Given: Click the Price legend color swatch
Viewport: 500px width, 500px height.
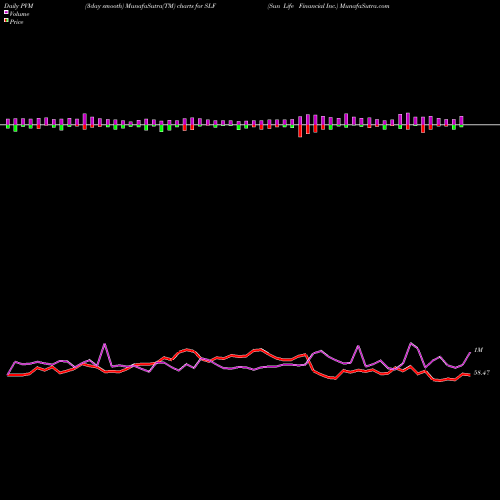Looking at the screenshot, I should [x=6, y=21].
